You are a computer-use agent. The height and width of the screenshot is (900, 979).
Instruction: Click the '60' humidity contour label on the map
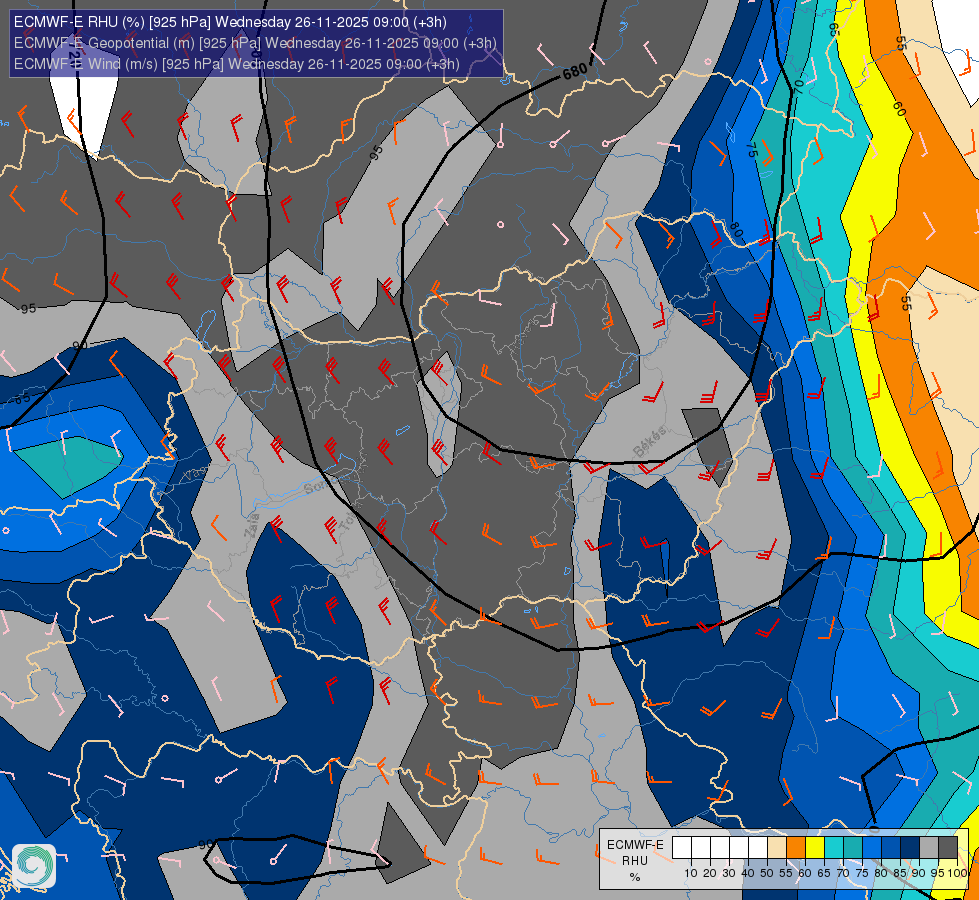(899, 109)
